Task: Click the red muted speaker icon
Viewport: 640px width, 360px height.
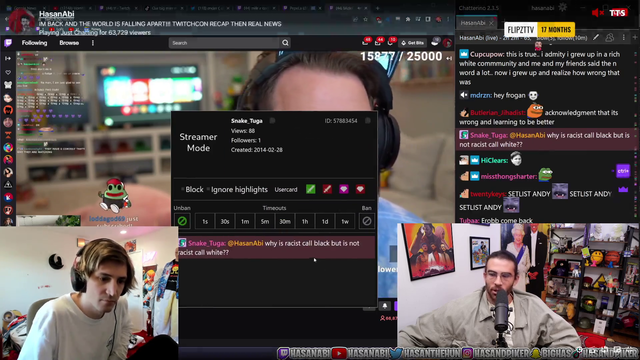Action: [598, 13]
